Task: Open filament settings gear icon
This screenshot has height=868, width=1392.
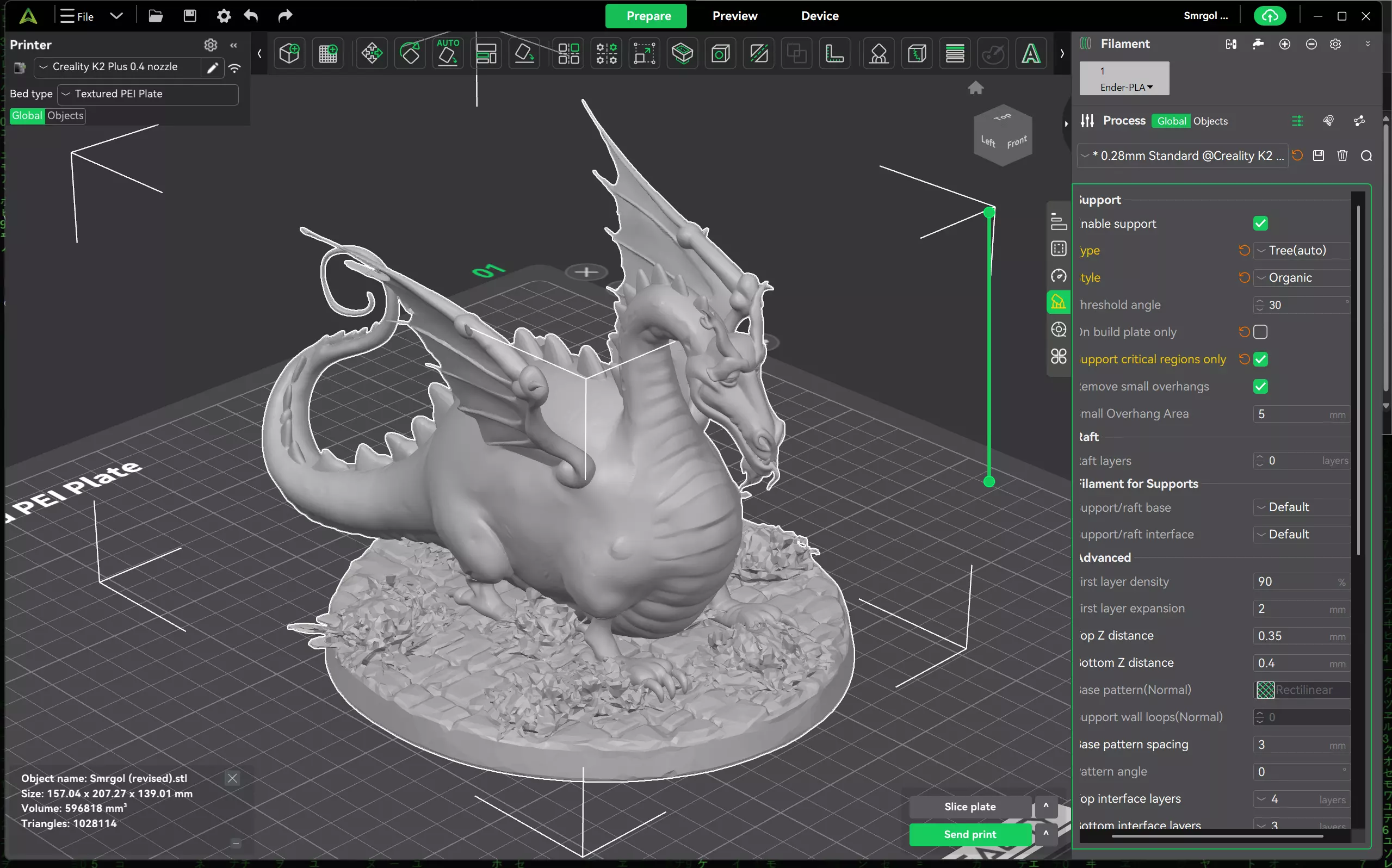Action: pyautogui.click(x=1336, y=44)
